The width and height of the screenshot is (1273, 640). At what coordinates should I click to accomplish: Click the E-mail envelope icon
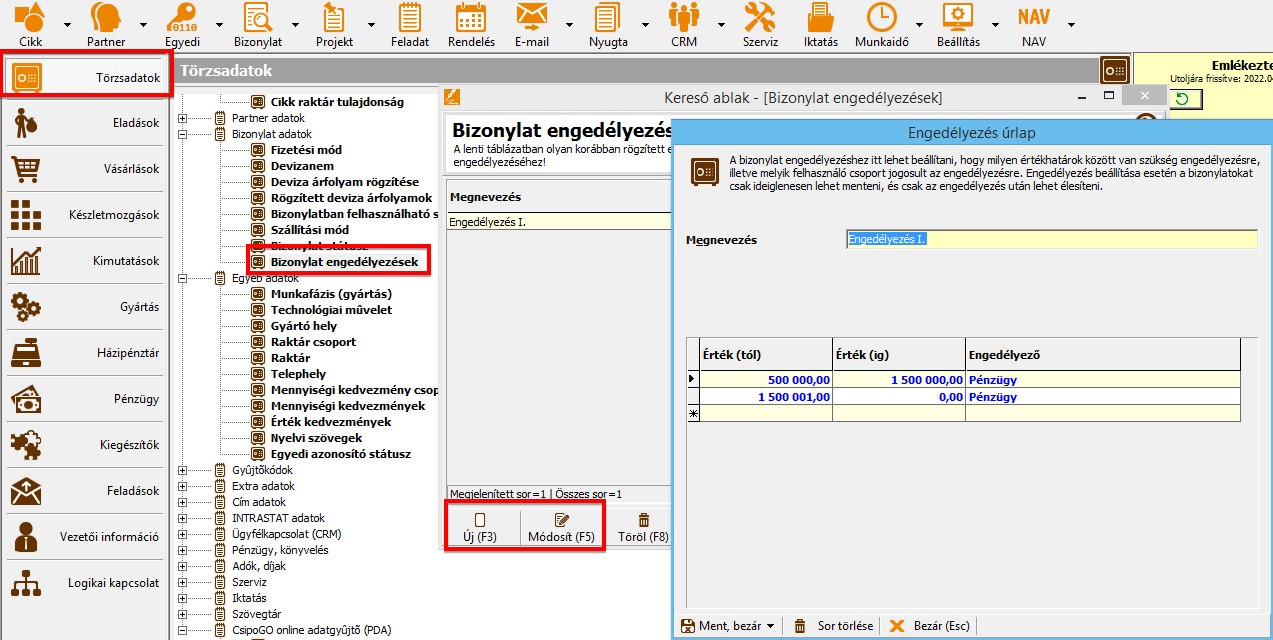[531, 18]
